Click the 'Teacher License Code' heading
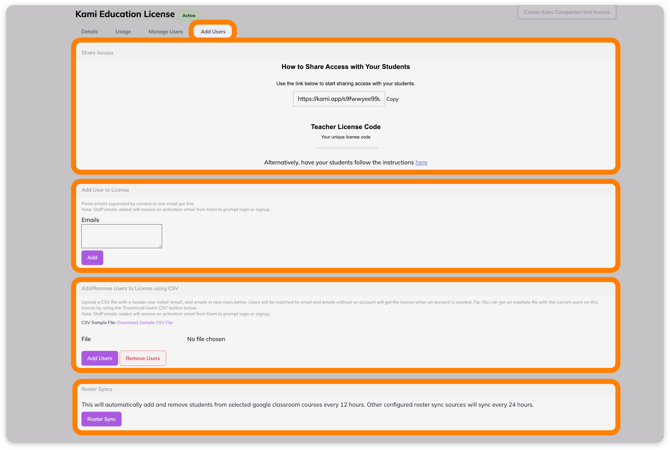 [346, 127]
